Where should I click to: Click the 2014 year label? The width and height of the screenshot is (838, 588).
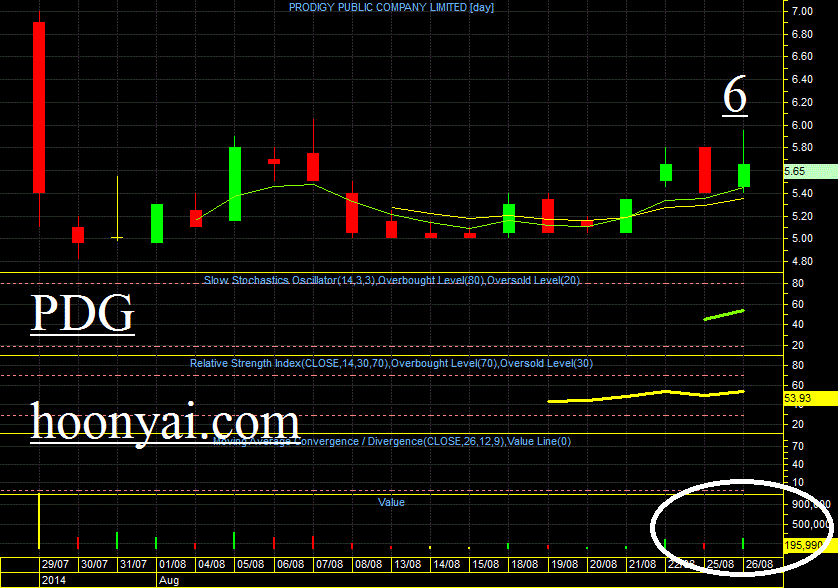click(53, 581)
